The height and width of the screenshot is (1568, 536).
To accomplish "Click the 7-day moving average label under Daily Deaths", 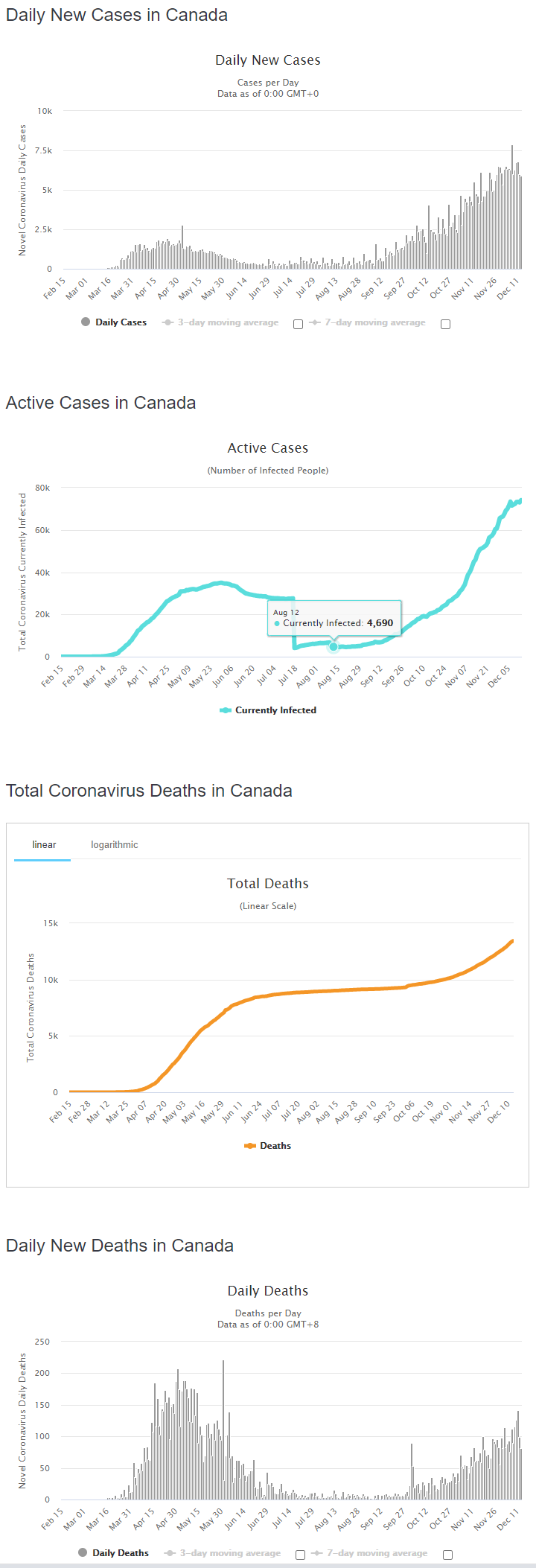I will click(377, 1553).
